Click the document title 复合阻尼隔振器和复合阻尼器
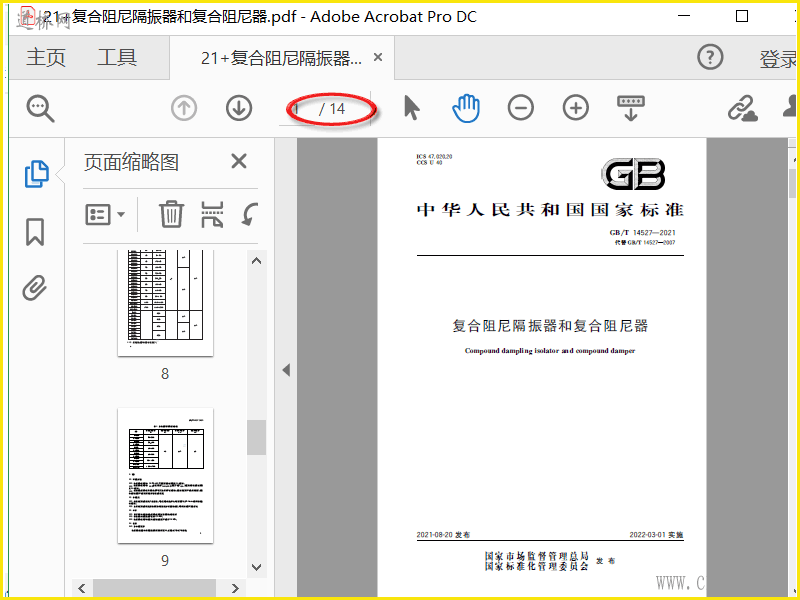The image size is (800, 600). [x=550, y=326]
